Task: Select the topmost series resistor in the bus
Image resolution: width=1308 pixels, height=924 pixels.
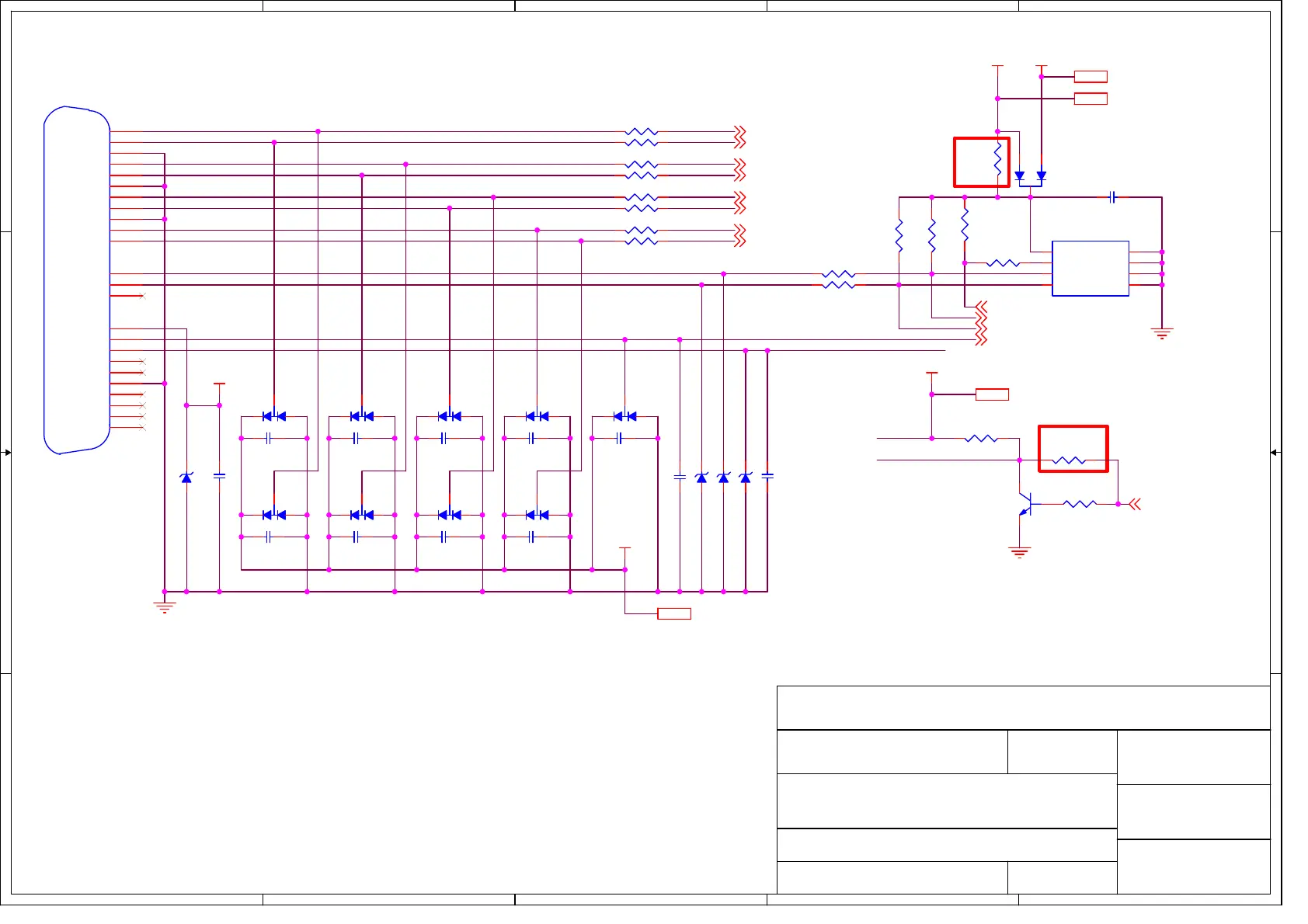Action: (x=642, y=132)
